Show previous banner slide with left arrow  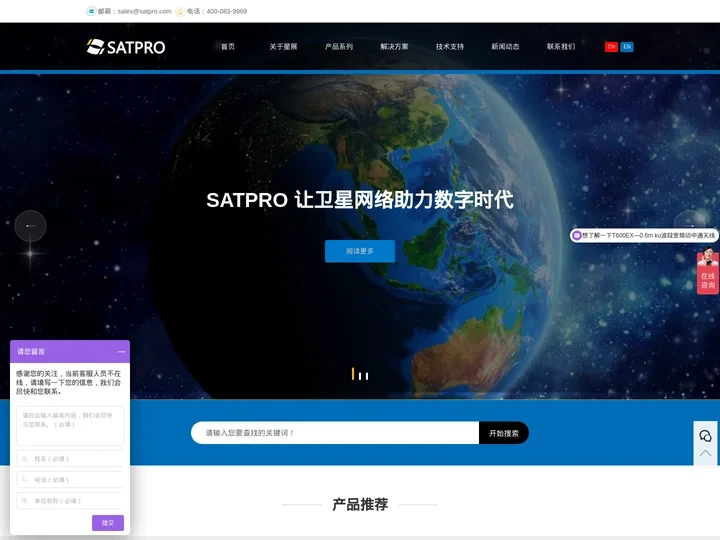(x=30, y=226)
